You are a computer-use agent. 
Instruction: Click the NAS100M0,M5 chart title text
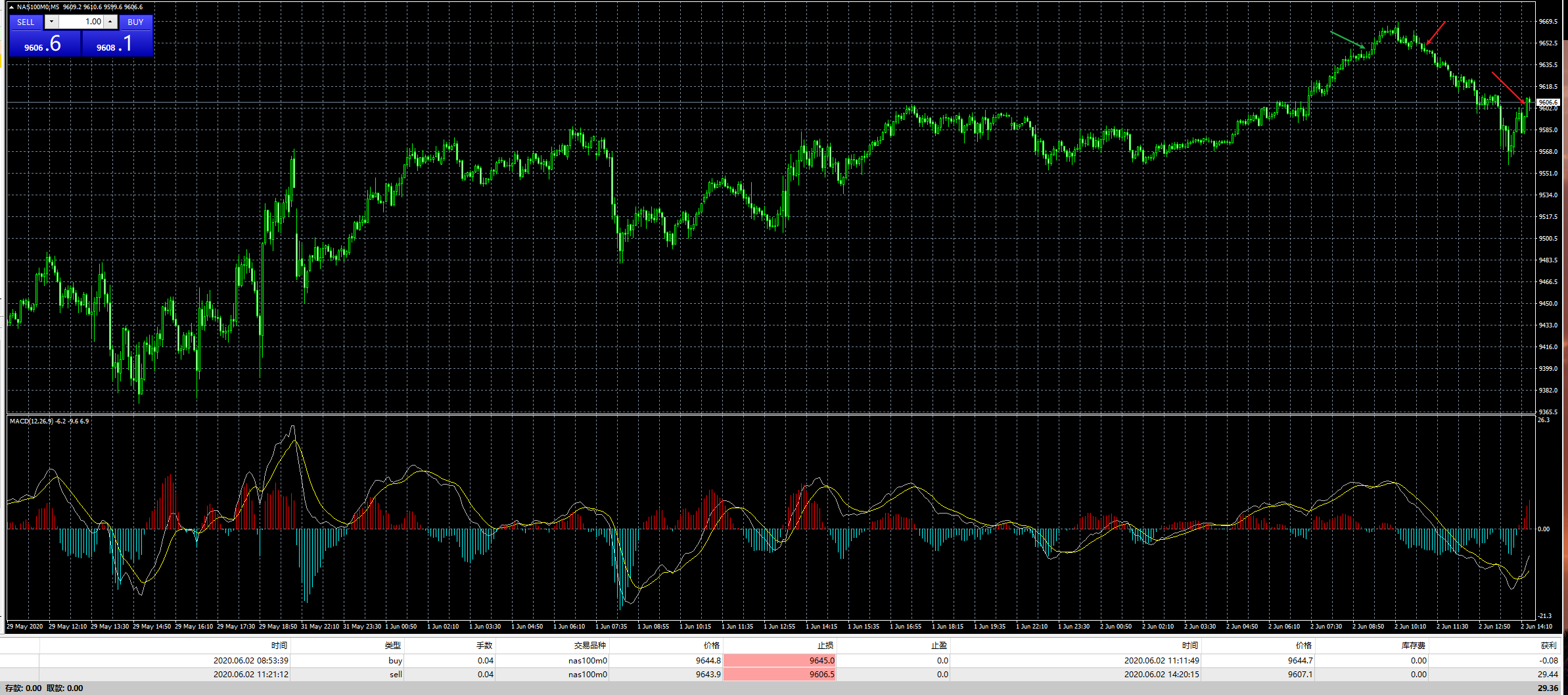tap(37, 7)
